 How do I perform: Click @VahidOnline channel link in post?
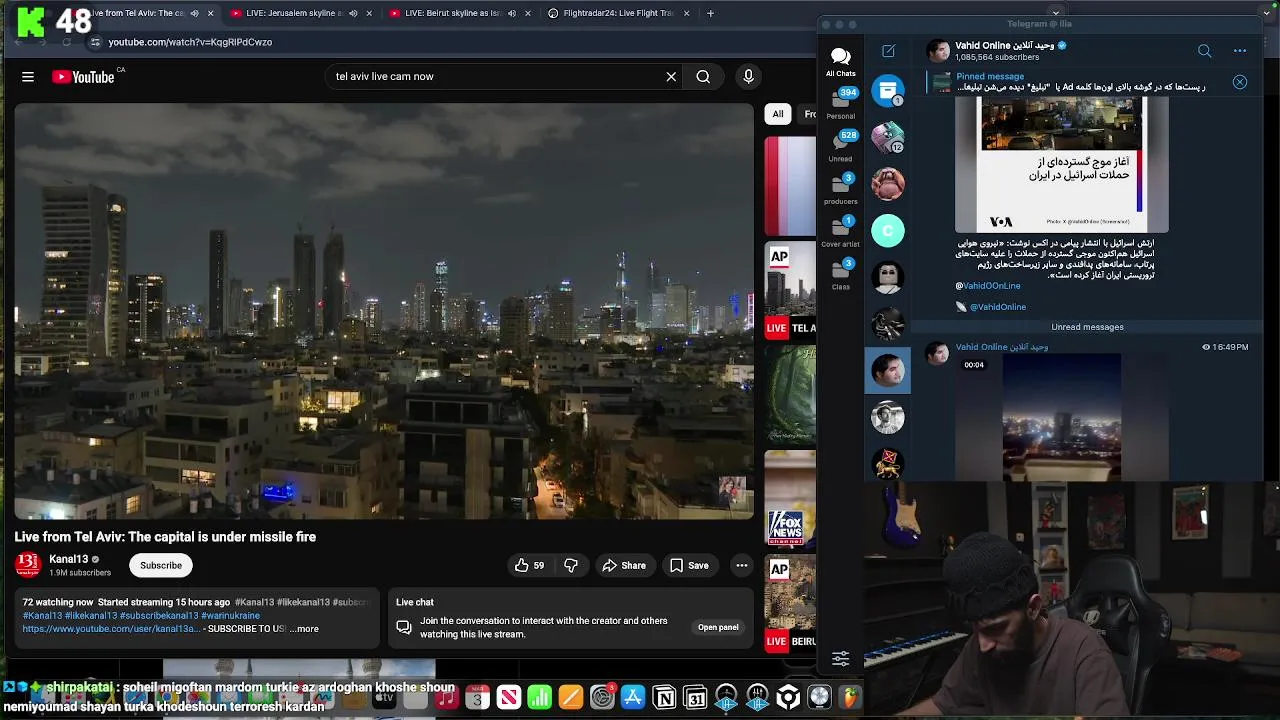click(x=998, y=307)
